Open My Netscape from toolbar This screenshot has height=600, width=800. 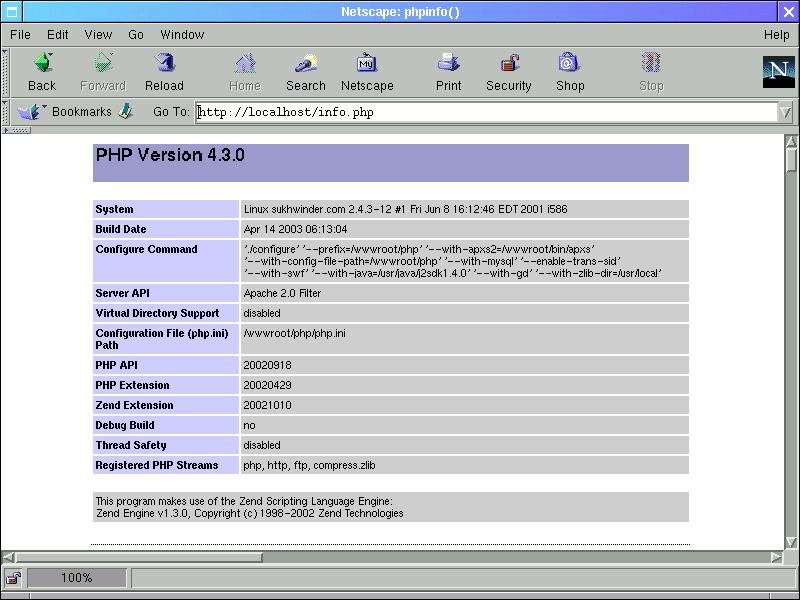point(367,72)
